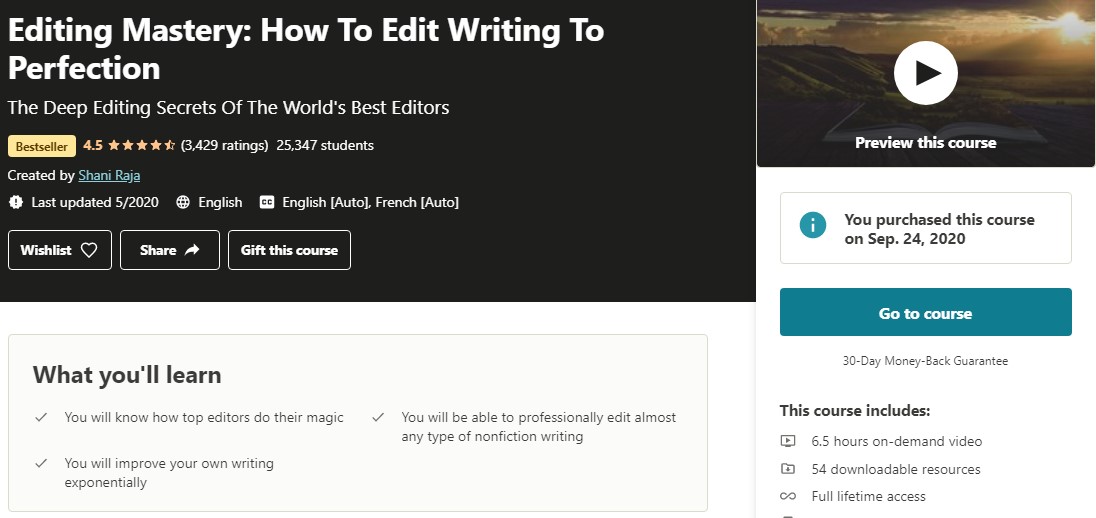The width and height of the screenshot is (1096, 518).
Task: Click the last updated badge icon
Action: (16, 202)
